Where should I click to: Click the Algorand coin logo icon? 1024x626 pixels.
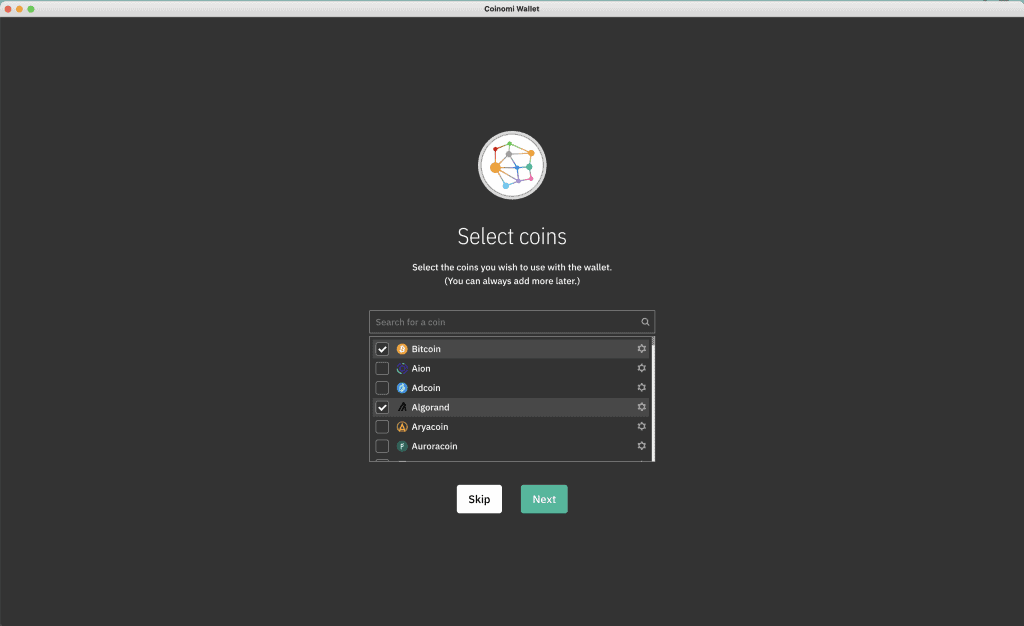pyautogui.click(x=402, y=407)
